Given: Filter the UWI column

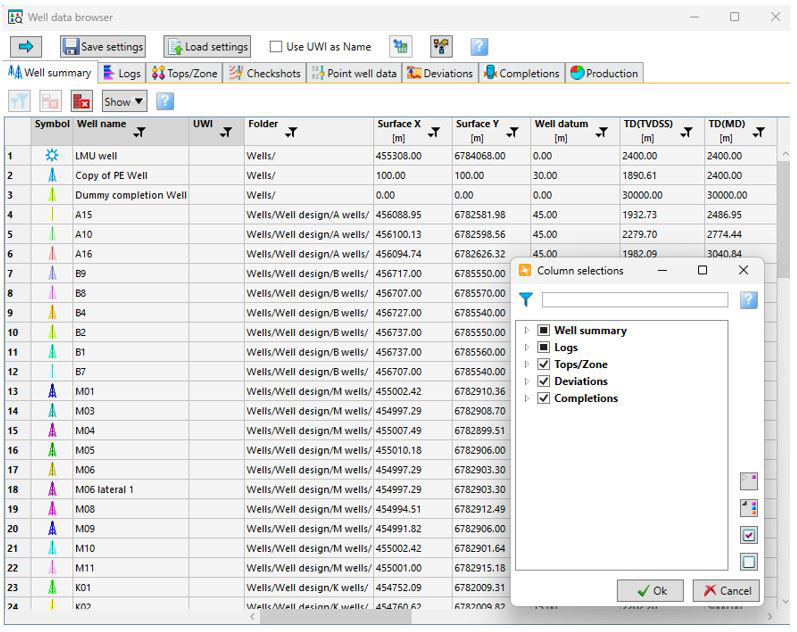Looking at the screenshot, I should 226,133.
